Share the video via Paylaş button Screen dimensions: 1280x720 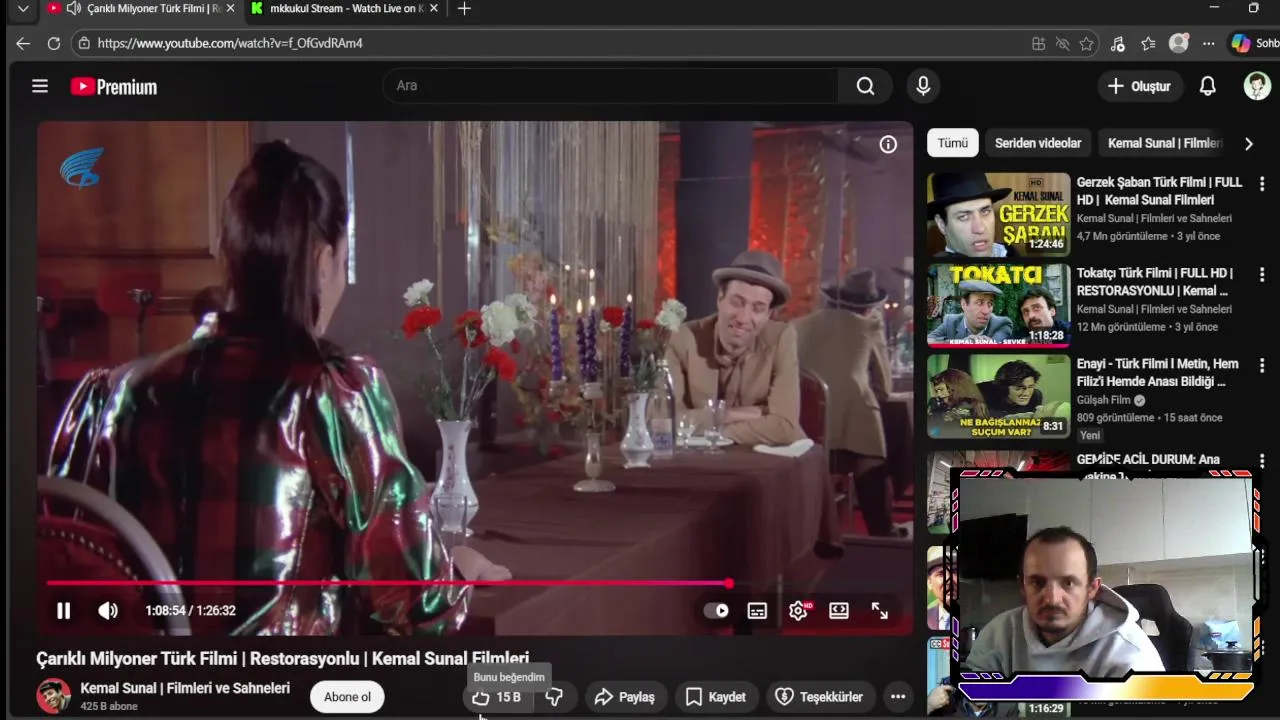[x=624, y=697]
